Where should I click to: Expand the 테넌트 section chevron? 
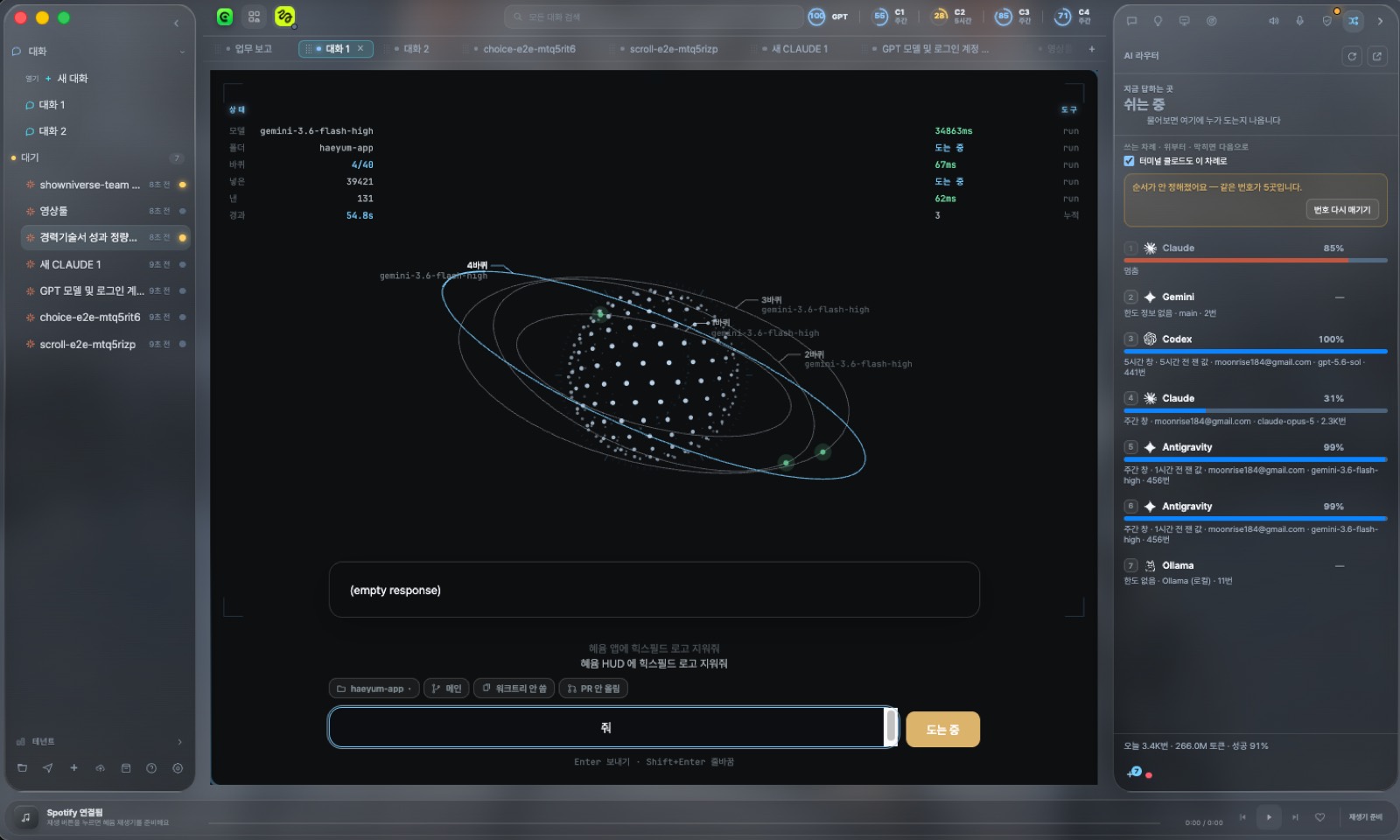point(179,742)
